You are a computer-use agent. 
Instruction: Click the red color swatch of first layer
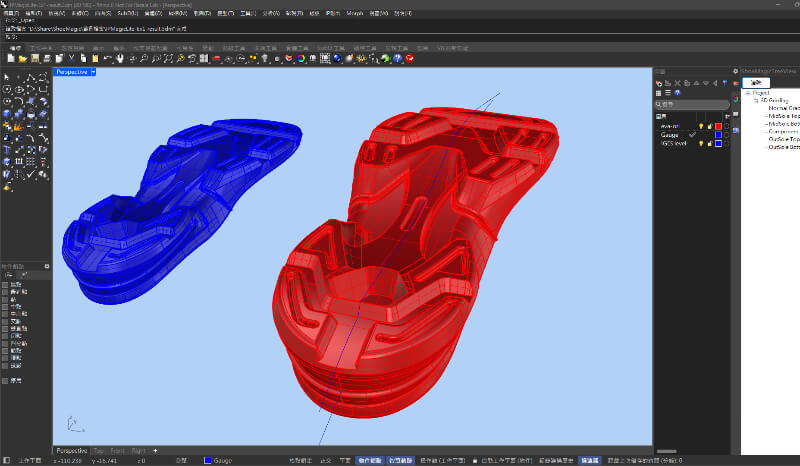(718, 126)
